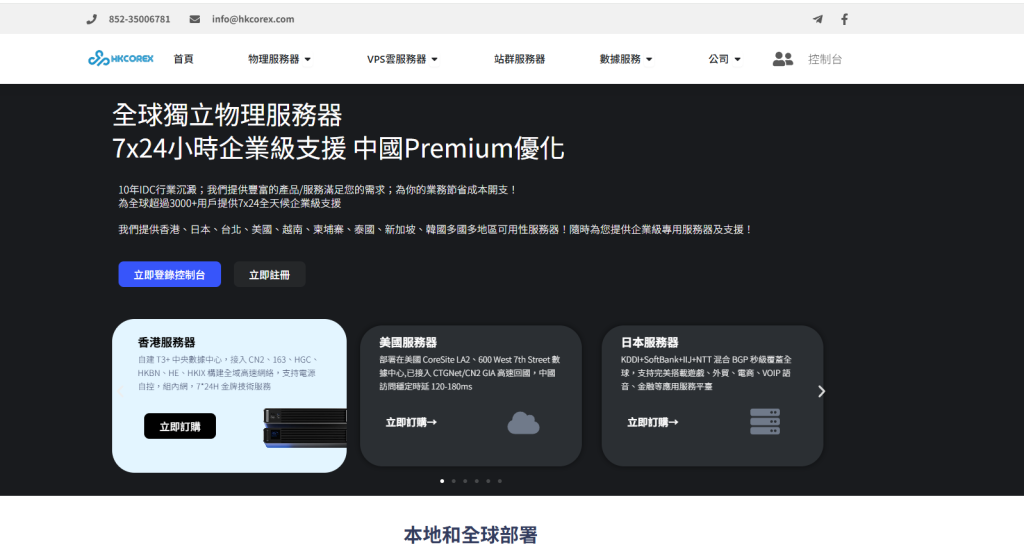Open the 站群服務器 menu item

pyautogui.click(x=519, y=59)
